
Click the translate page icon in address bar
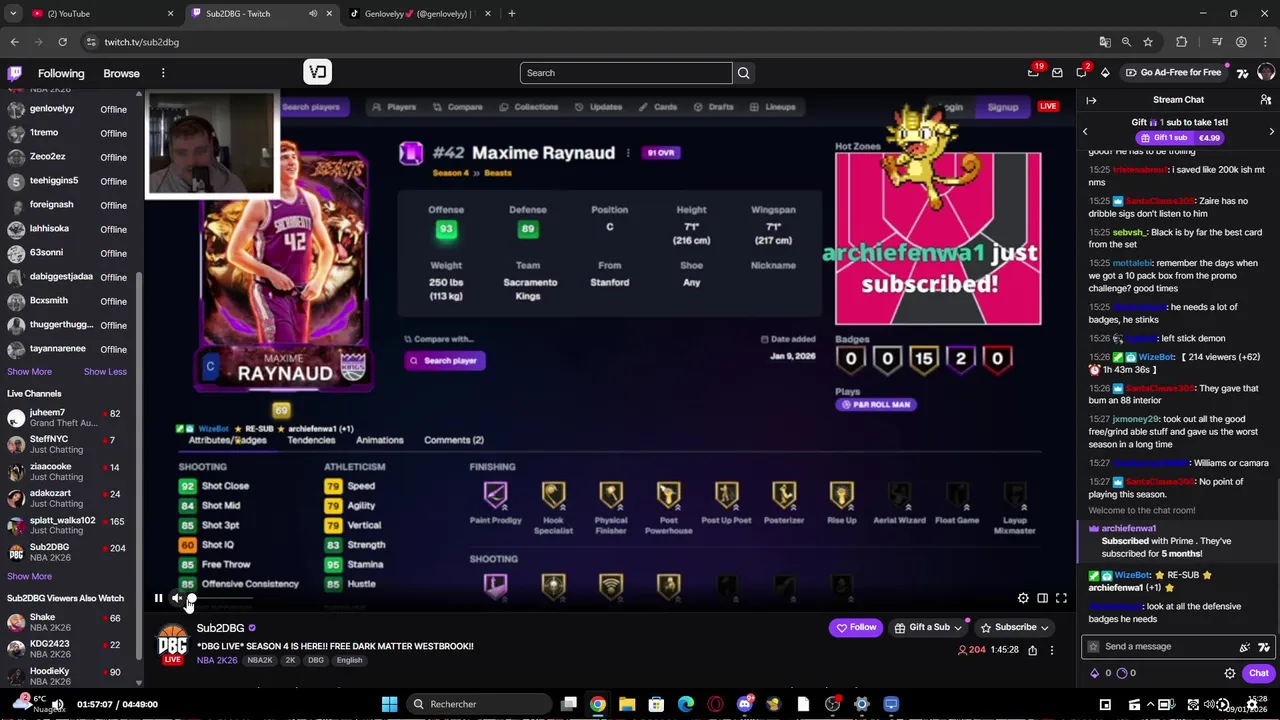coord(1105,42)
